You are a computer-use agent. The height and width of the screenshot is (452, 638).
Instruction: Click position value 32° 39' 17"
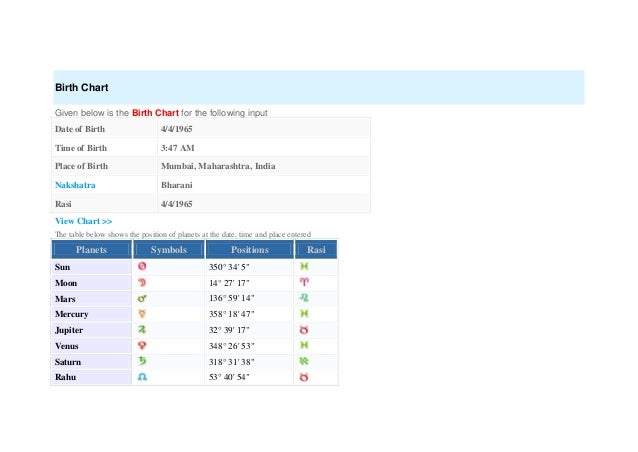pyautogui.click(x=229, y=330)
